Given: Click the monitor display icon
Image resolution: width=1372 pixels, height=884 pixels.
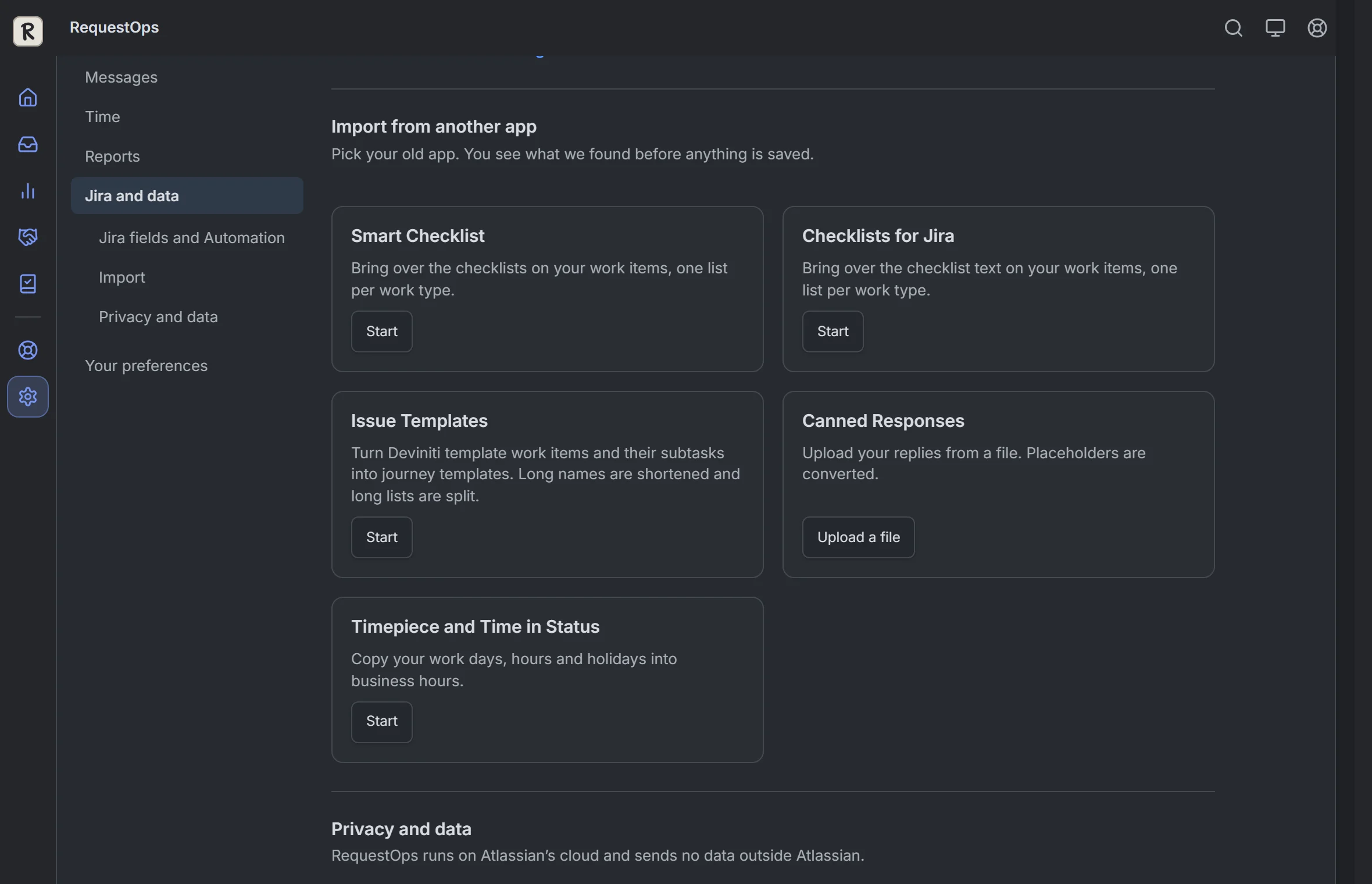Looking at the screenshot, I should pos(1275,28).
